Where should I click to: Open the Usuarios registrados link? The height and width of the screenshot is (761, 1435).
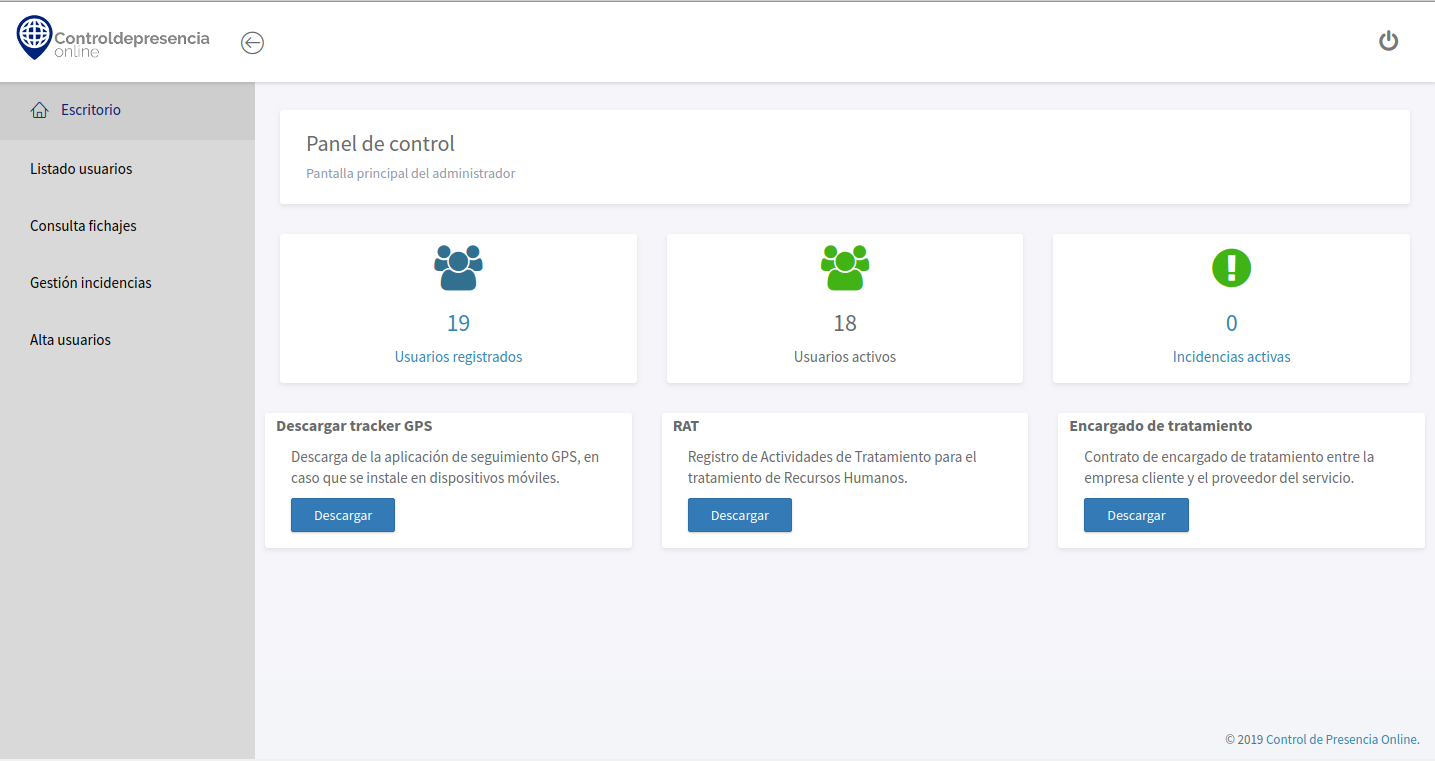tap(458, 356)
